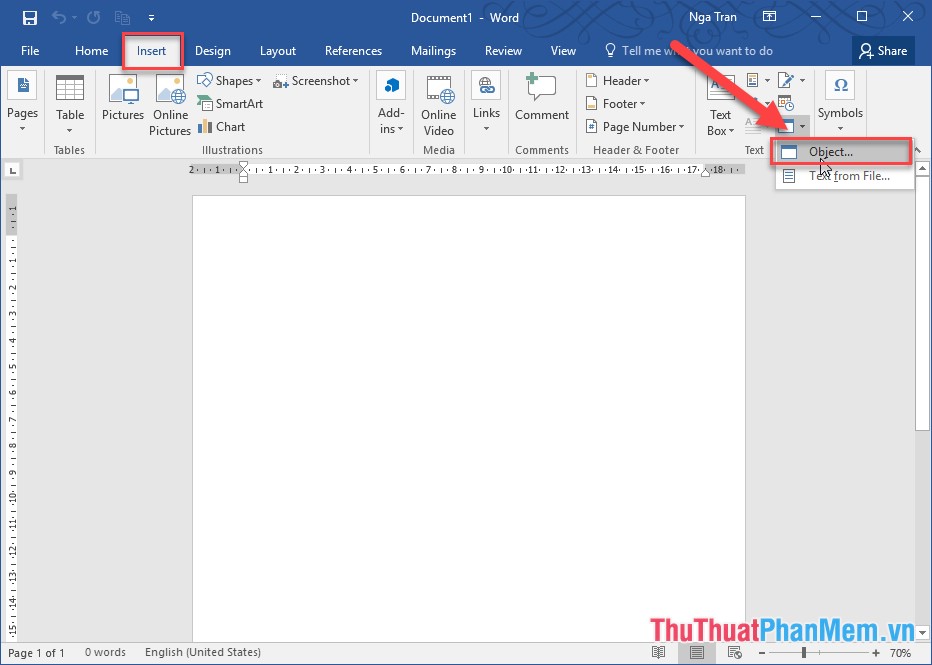The width and height of the screenshot is (932, 665).
Task: Click the 70% zoom level
Action: point(900,653)
